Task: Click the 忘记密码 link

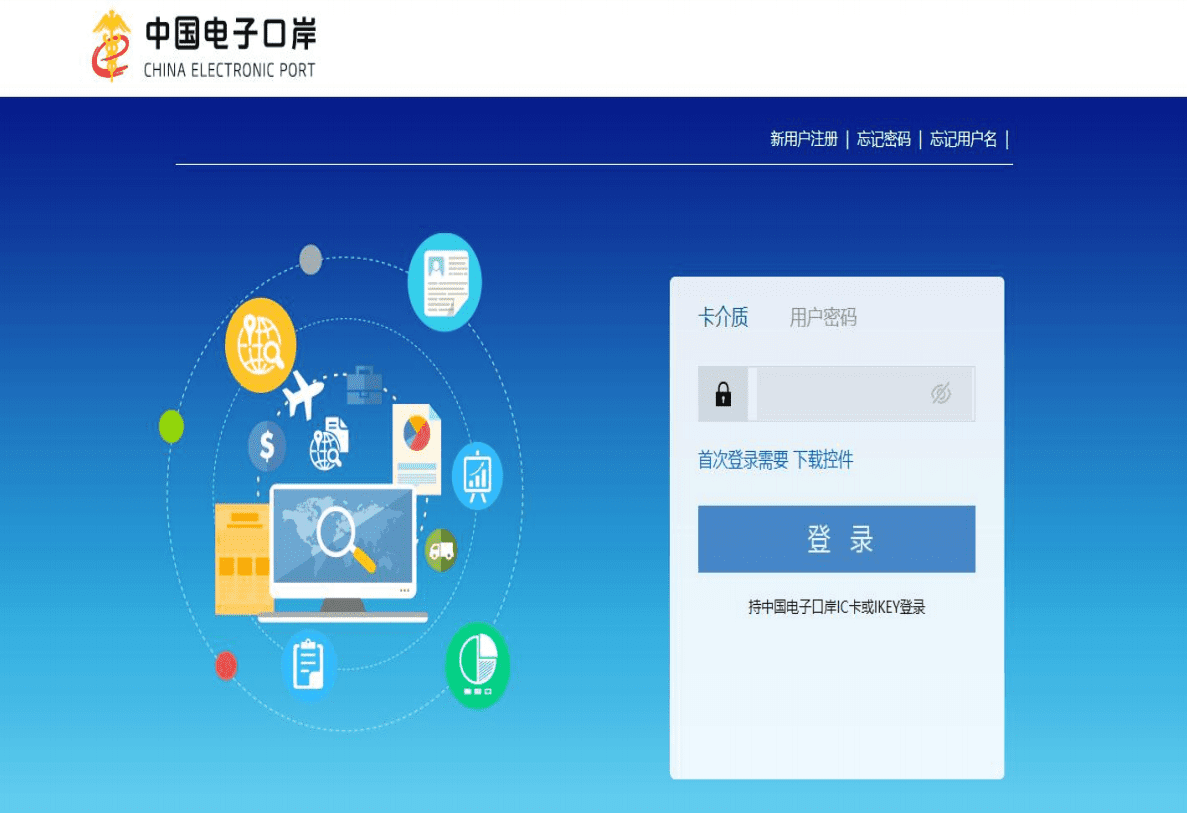Action: tap(883, 139)
